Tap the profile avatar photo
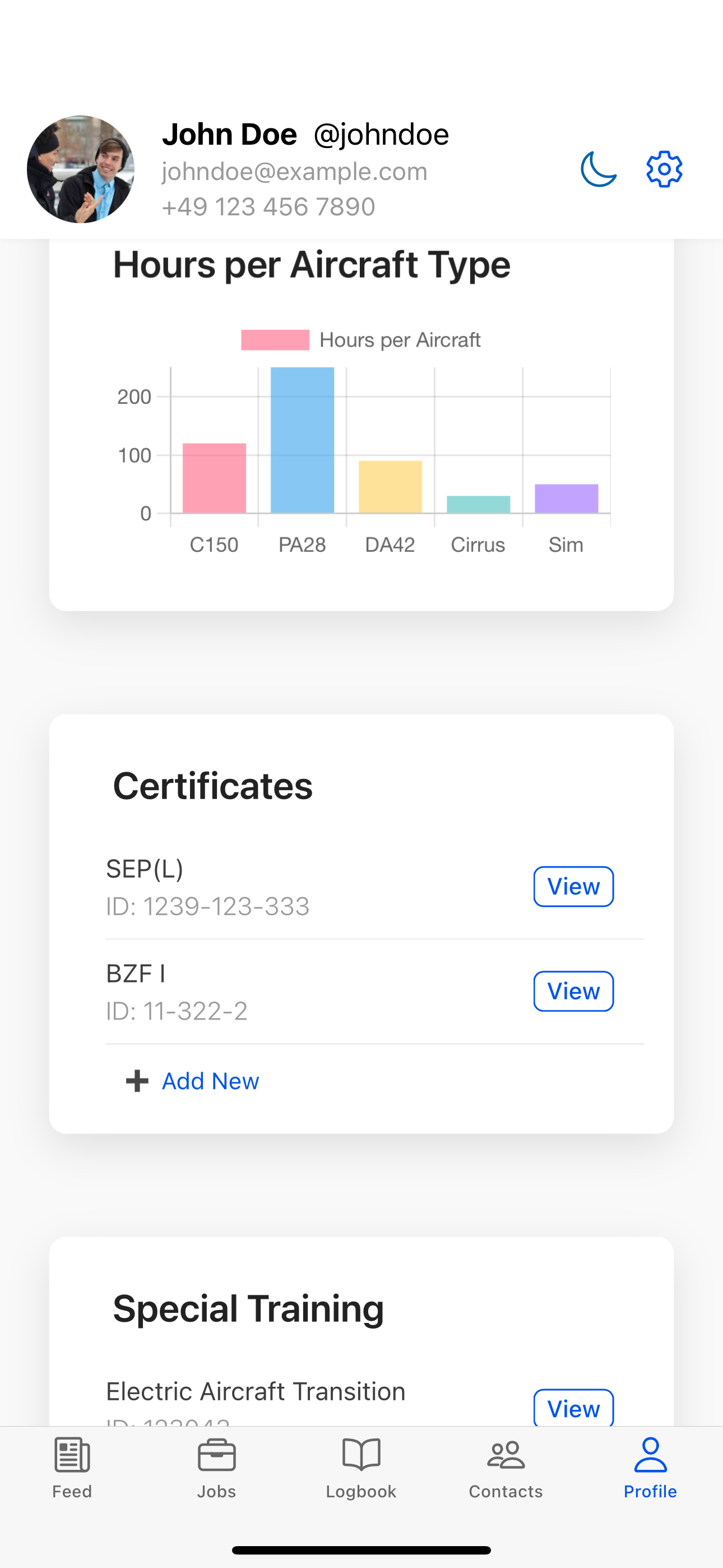This screenshot has height=1568, width=723. click(80, 169)
